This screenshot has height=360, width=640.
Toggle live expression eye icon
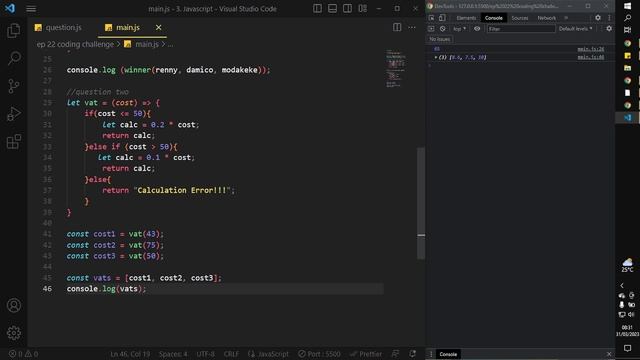point(477,29)
